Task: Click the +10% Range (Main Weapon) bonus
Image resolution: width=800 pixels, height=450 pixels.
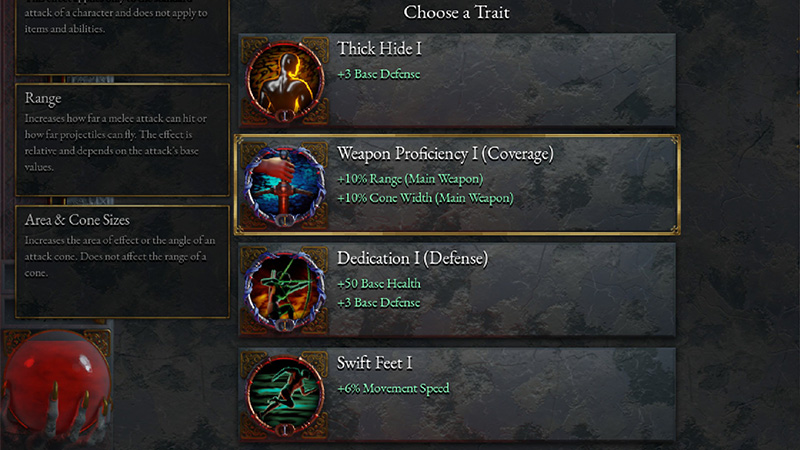Action: (x=410, y=179)
